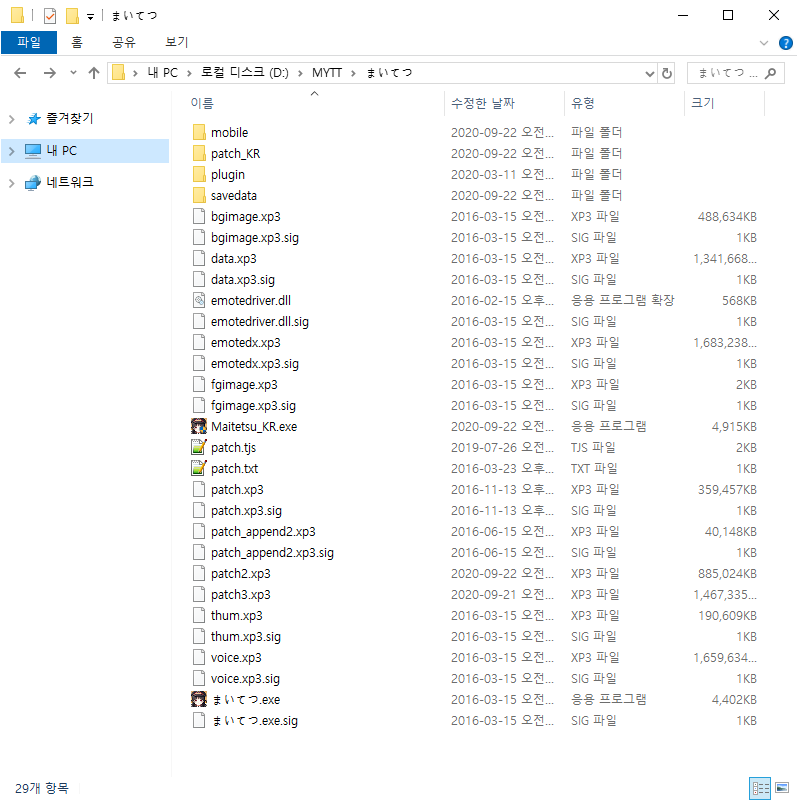This screenshot has width=798, height=801.
Task: Open breadcrumb chevron after 내 PC
Action: 189,73
